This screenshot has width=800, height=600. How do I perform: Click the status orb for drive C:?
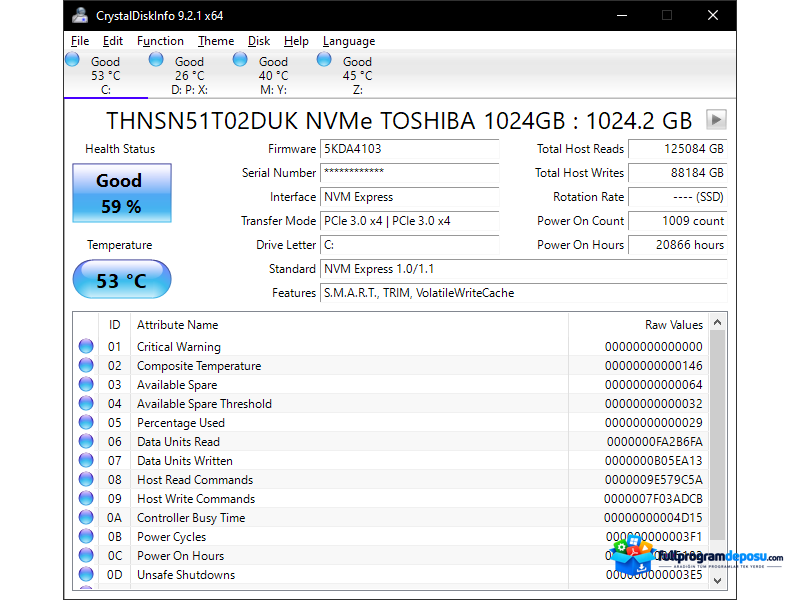(x=72, y=59)
